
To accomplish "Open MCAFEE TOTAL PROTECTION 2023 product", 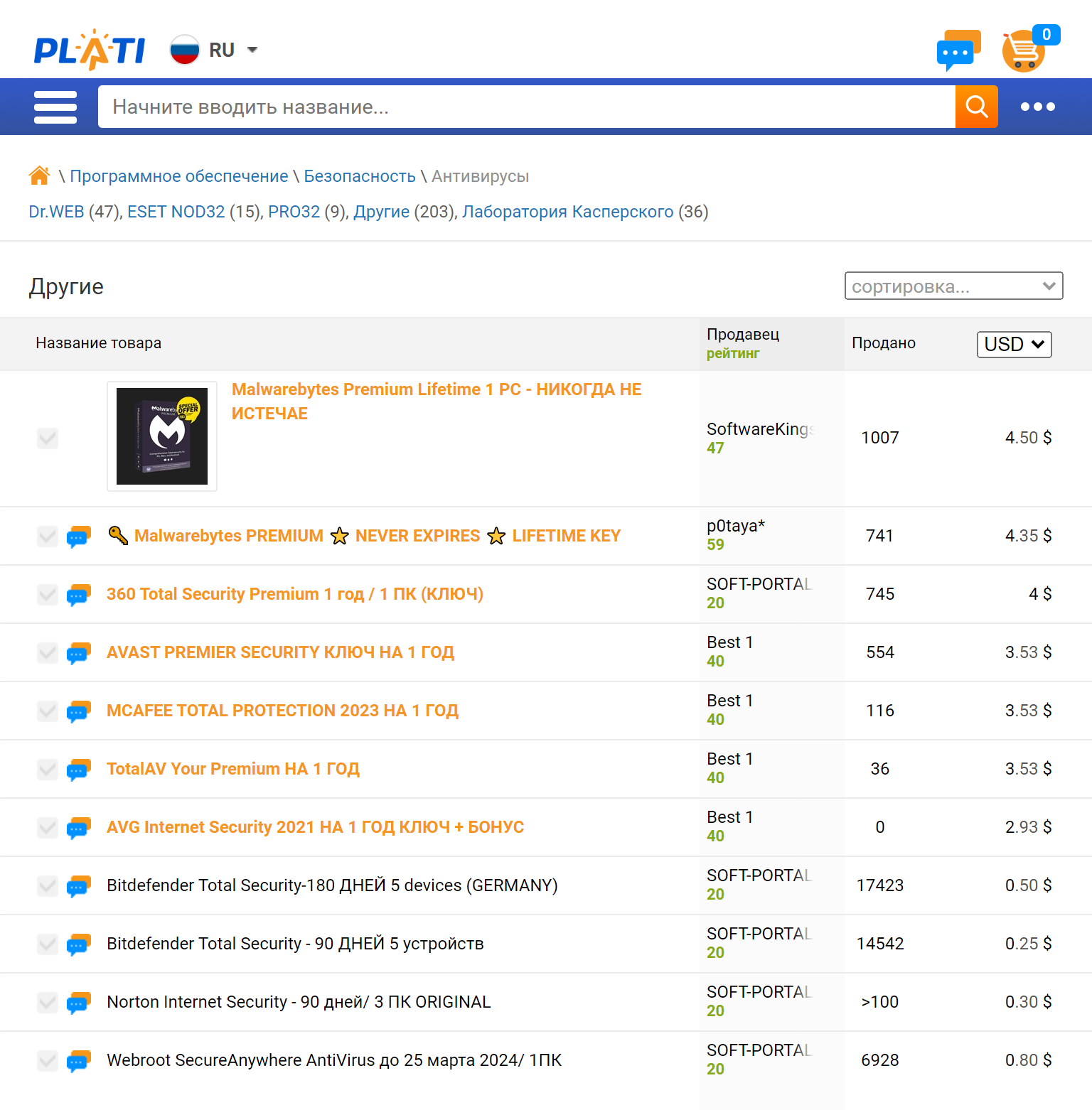I will [x=282, y=711].
